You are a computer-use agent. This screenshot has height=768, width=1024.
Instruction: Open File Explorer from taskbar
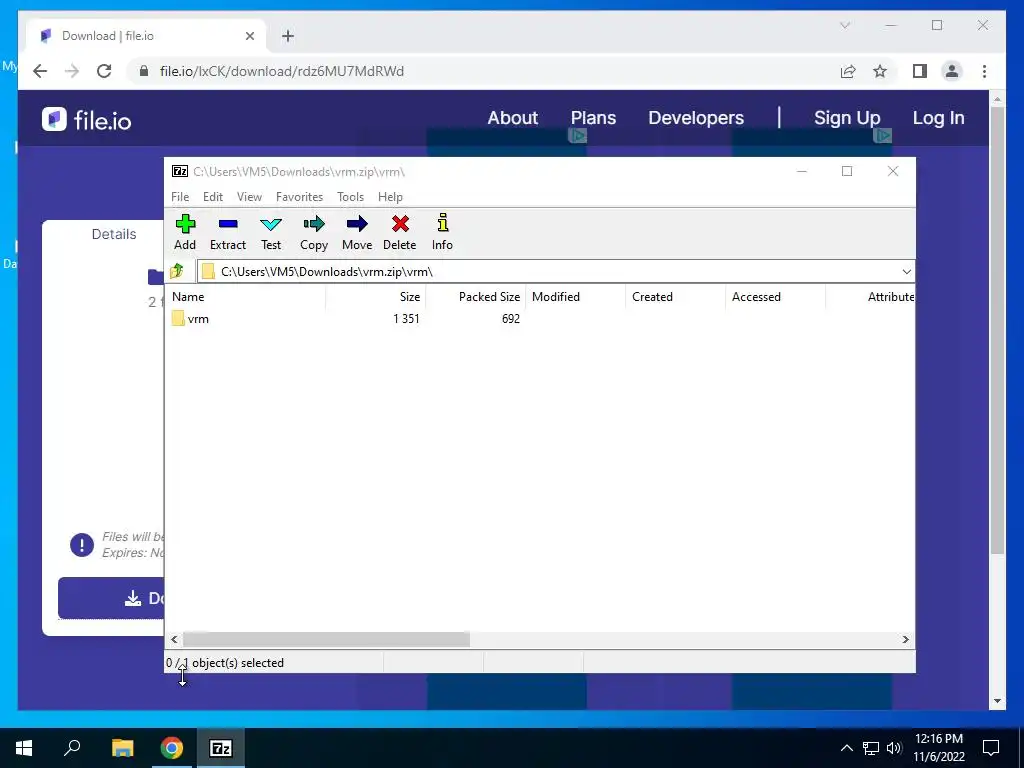122,748
